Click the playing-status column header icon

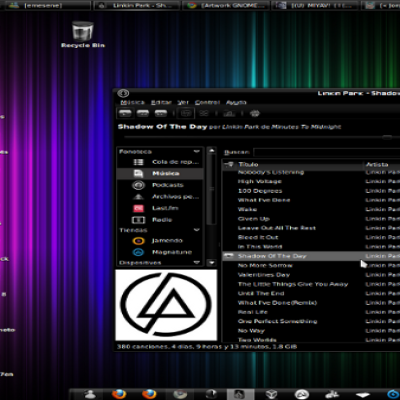229,164
